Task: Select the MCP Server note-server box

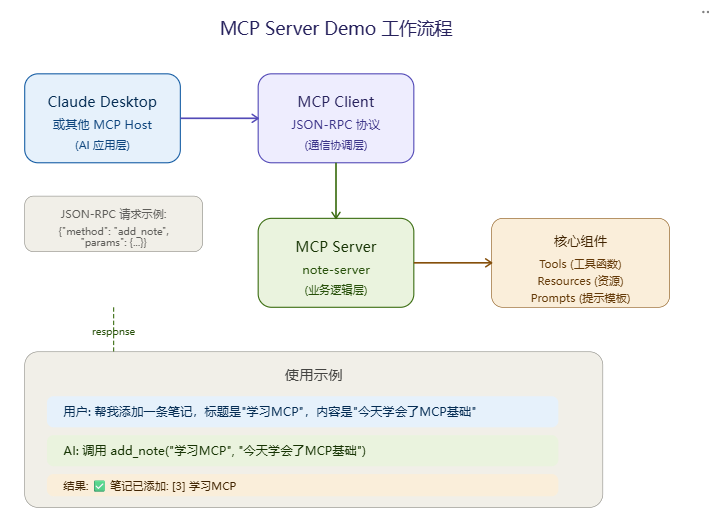Action: click(336, 263)
